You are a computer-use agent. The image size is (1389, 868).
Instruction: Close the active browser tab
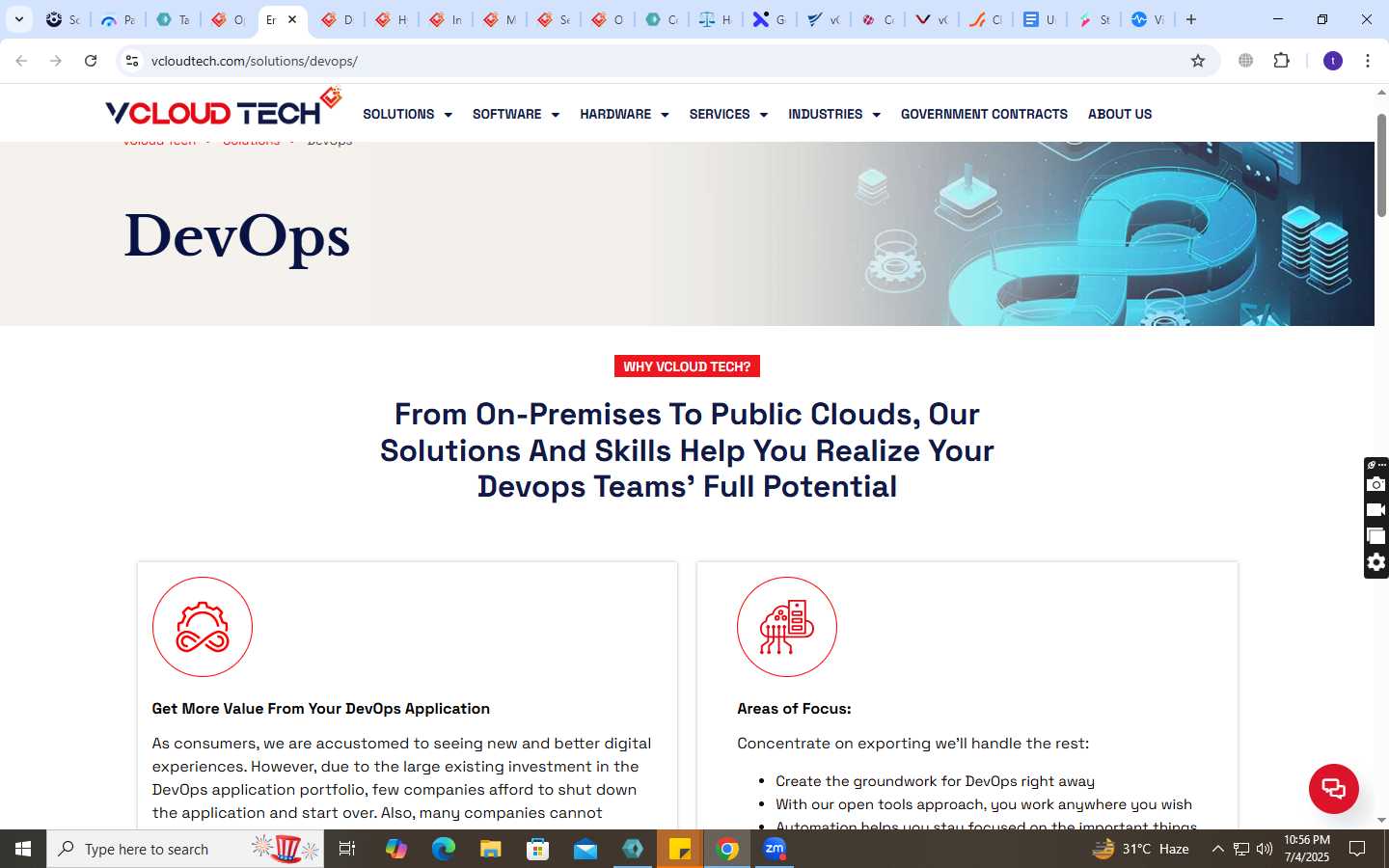point(292,19)
